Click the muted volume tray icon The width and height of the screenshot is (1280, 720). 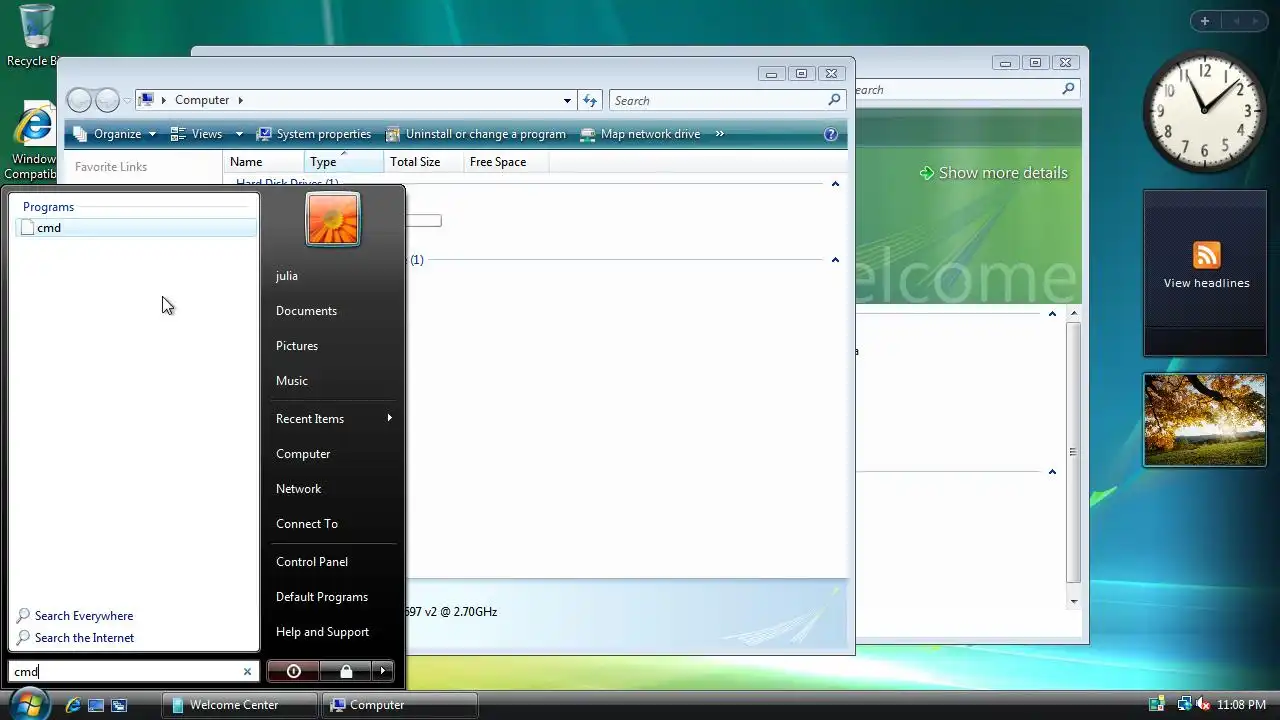1203,705
